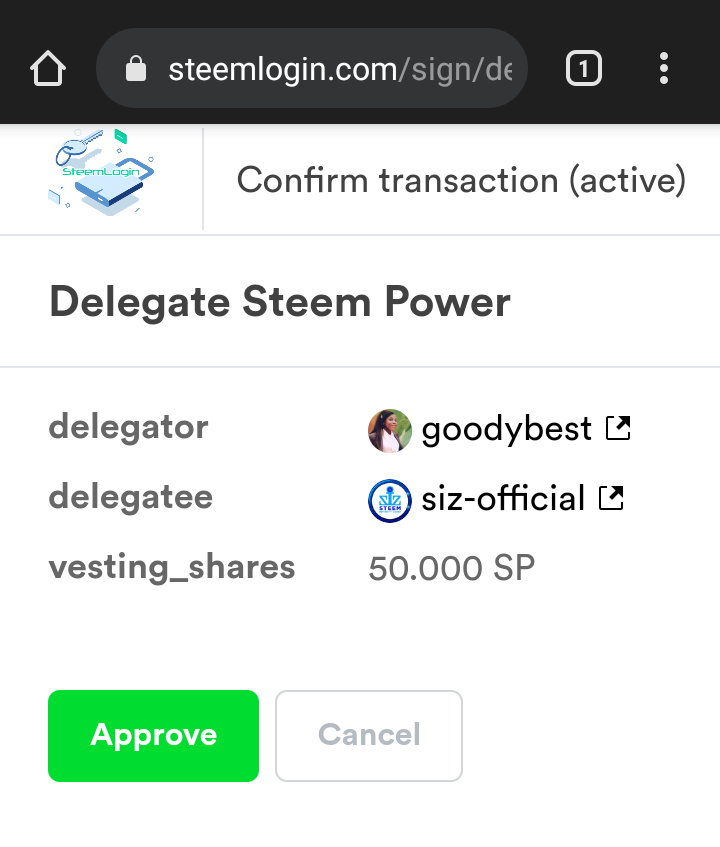Click the delegator field label

click(129, 427)
